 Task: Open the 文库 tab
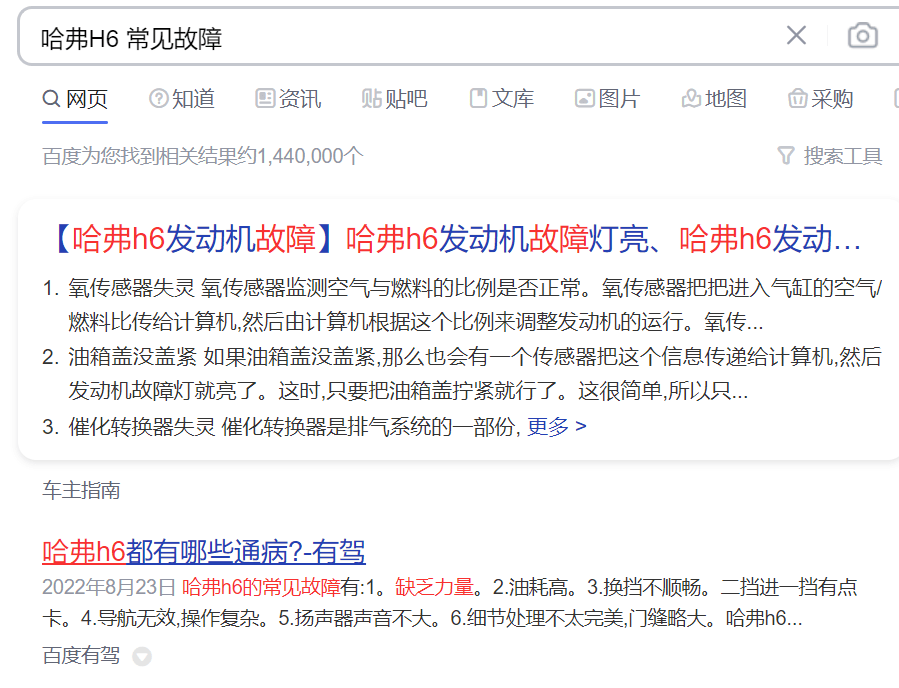tap(502, 99)
